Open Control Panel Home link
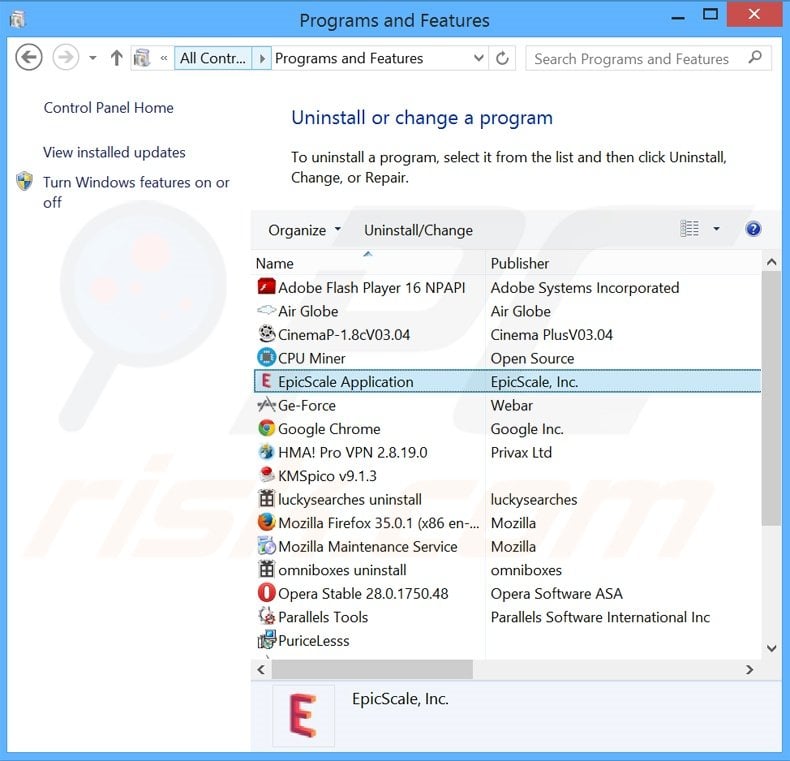 108,108
